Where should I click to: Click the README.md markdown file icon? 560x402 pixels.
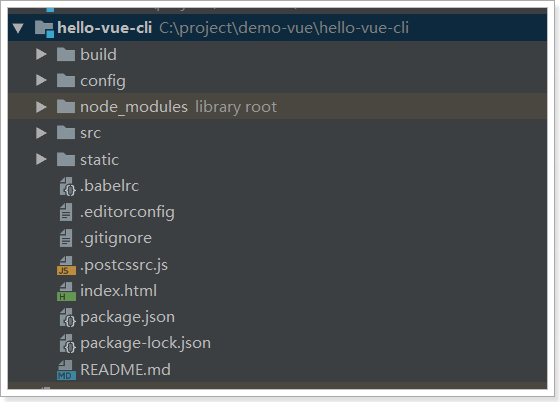66,370
